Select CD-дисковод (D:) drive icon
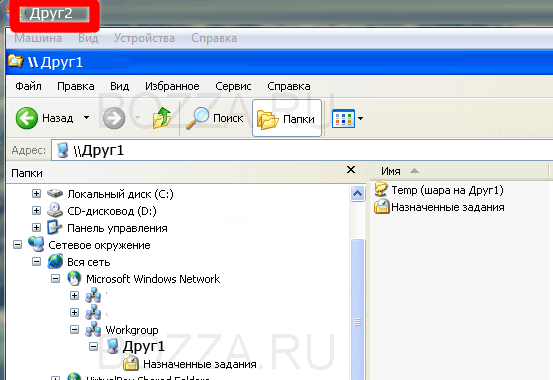Screen dimensions: 553x380 point(55,210)
